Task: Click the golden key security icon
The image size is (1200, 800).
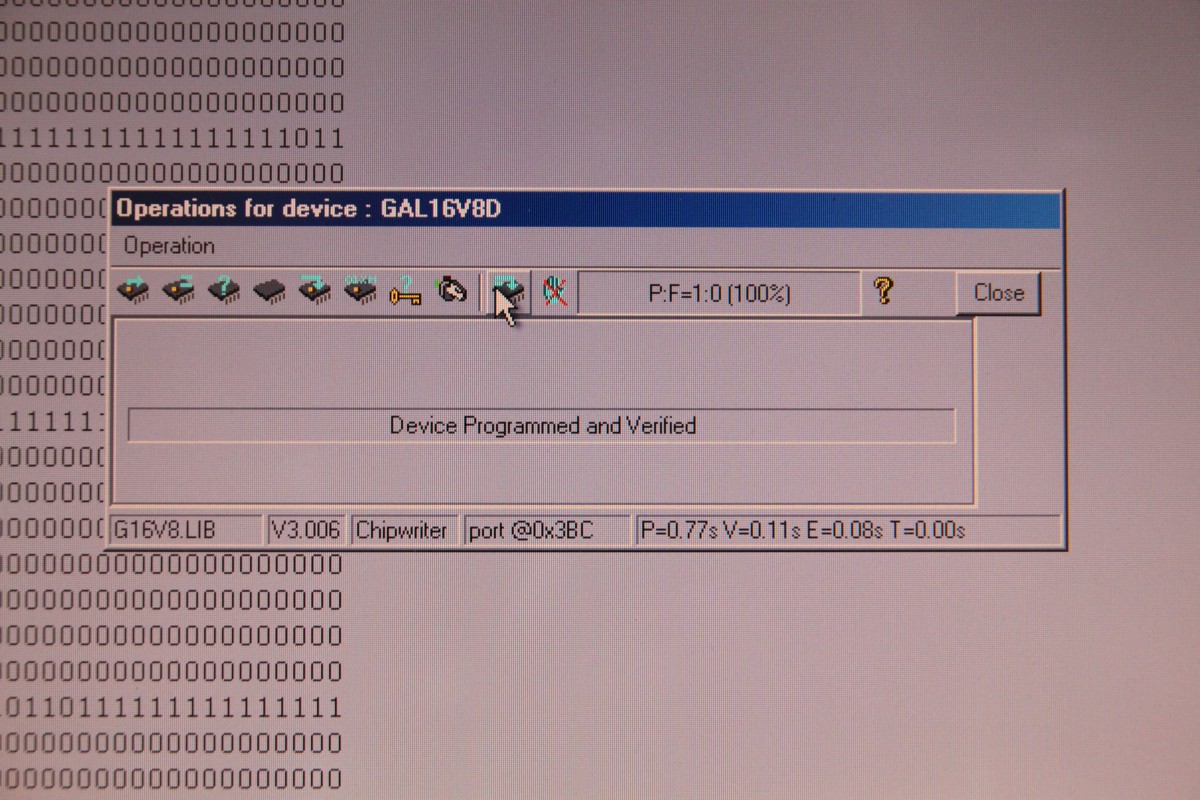Action: click(405, 292)
